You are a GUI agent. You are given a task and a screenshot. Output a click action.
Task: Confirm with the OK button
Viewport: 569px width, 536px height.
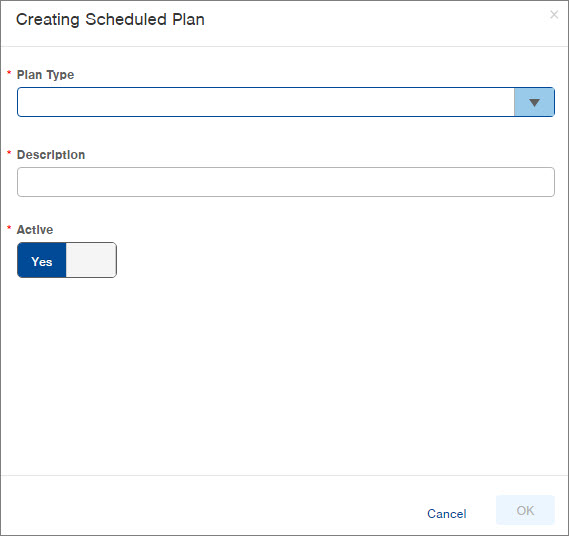point(525,510)
